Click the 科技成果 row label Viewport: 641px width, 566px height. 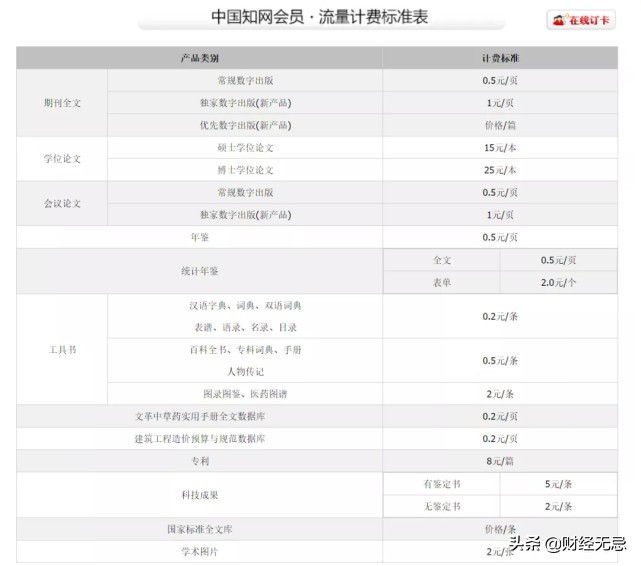click(x=199, y=495)
